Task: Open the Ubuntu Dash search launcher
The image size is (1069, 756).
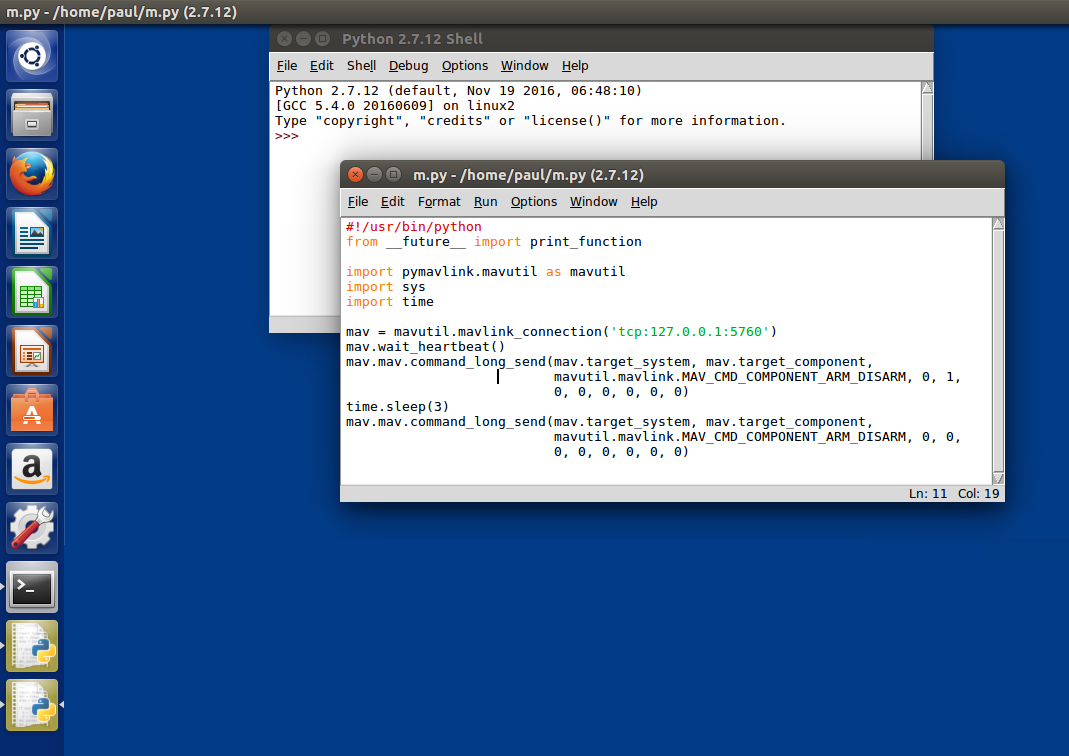Action: coord(32,55)
